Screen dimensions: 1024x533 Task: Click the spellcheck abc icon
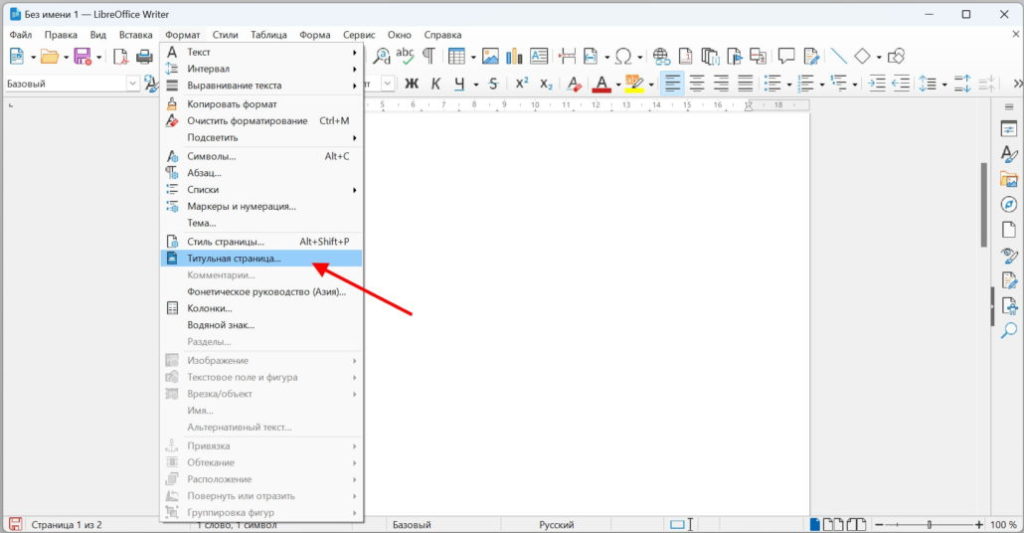[405, 56]
